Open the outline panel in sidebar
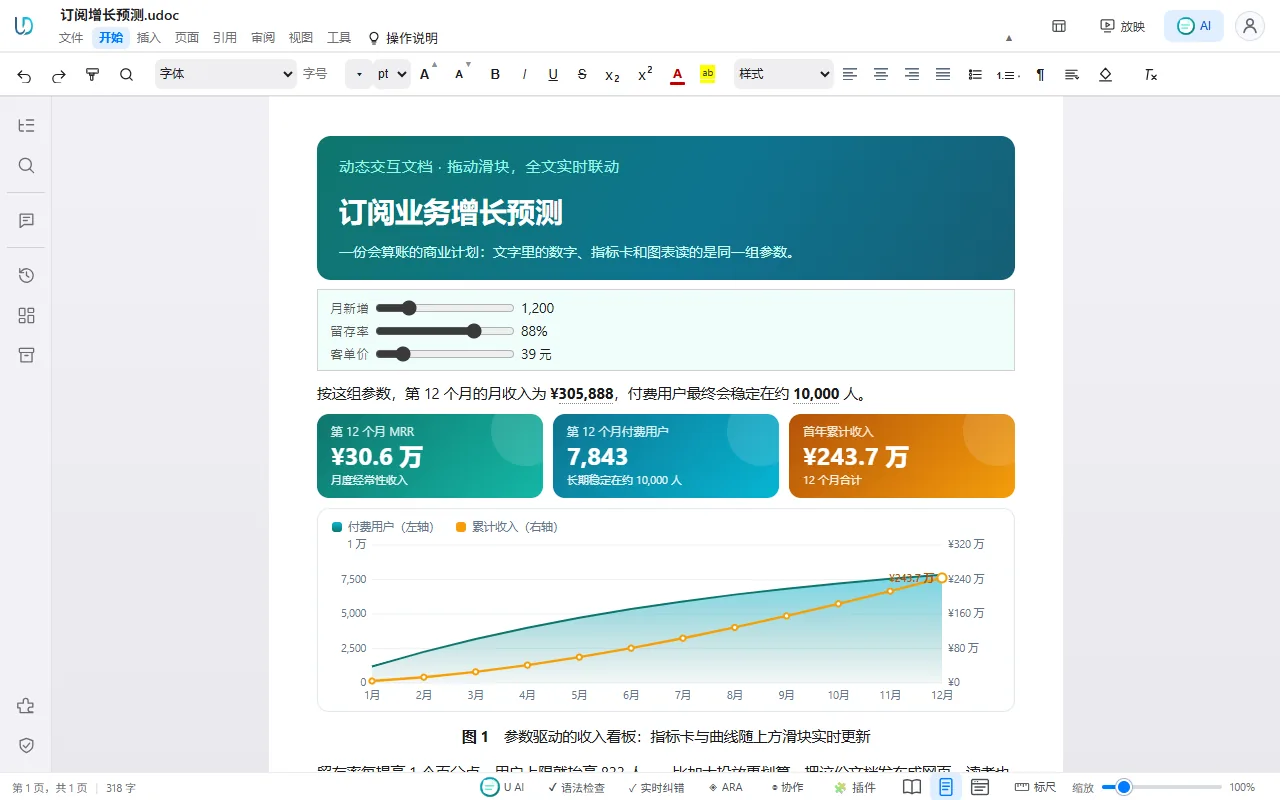This screenshot has height=800, width=1280. [x=27, y=125]
